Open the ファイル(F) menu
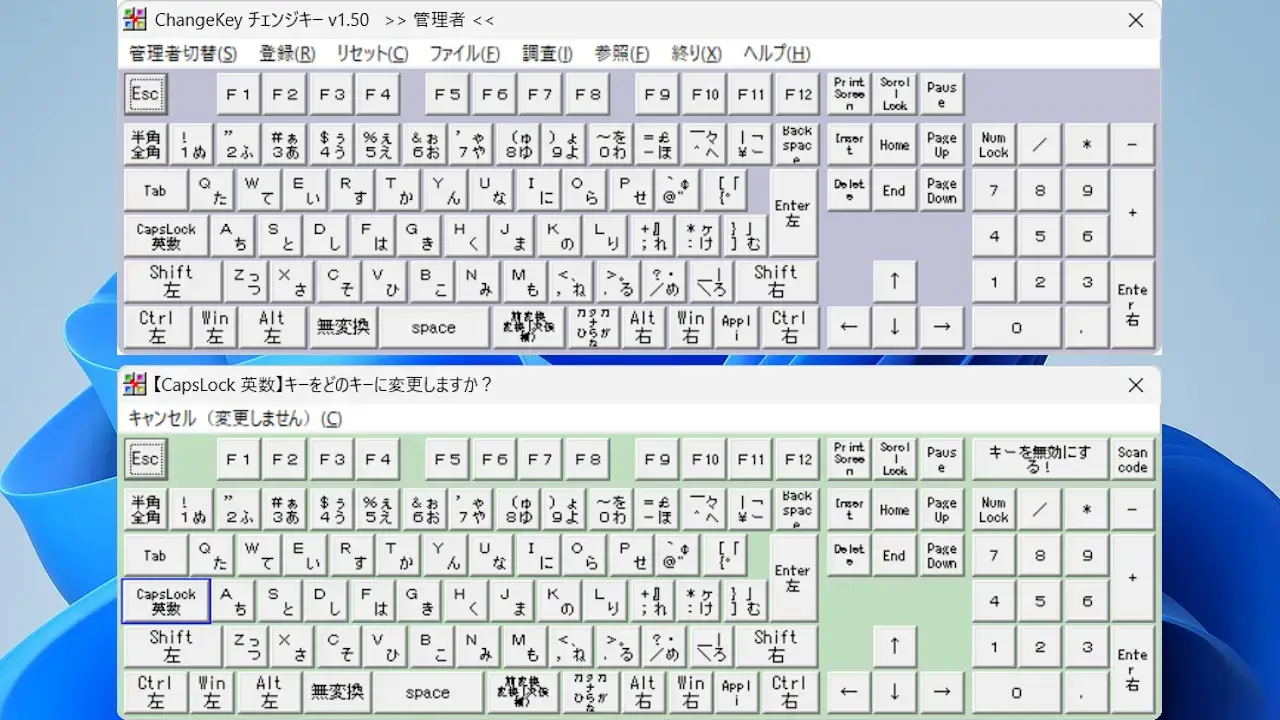 click(x=464, y=54)
